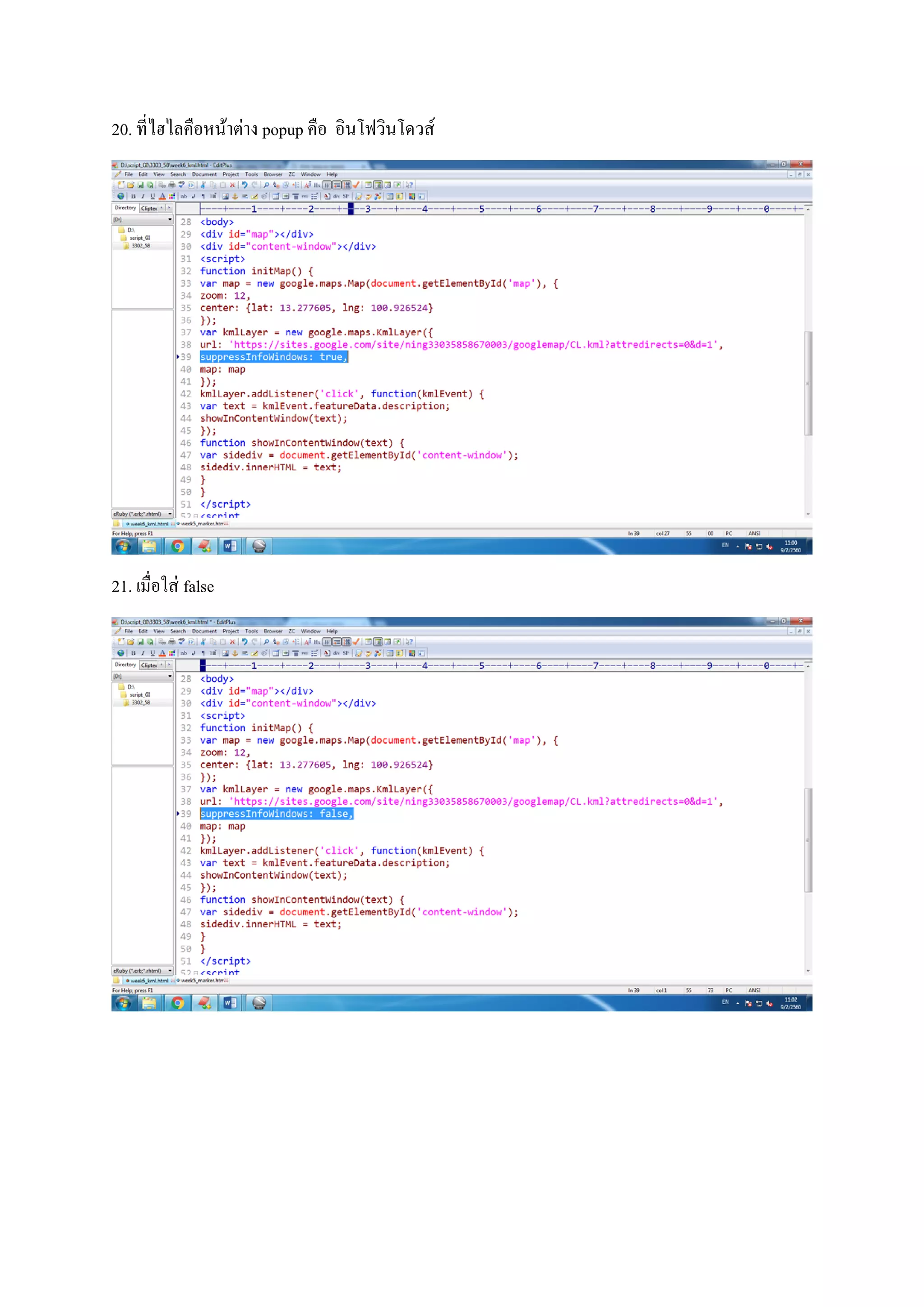This screenshot has height=1307, width=924.
Task: Toggle word wrap icon in step 21 toolbar
Action: (x=327, y=642)
